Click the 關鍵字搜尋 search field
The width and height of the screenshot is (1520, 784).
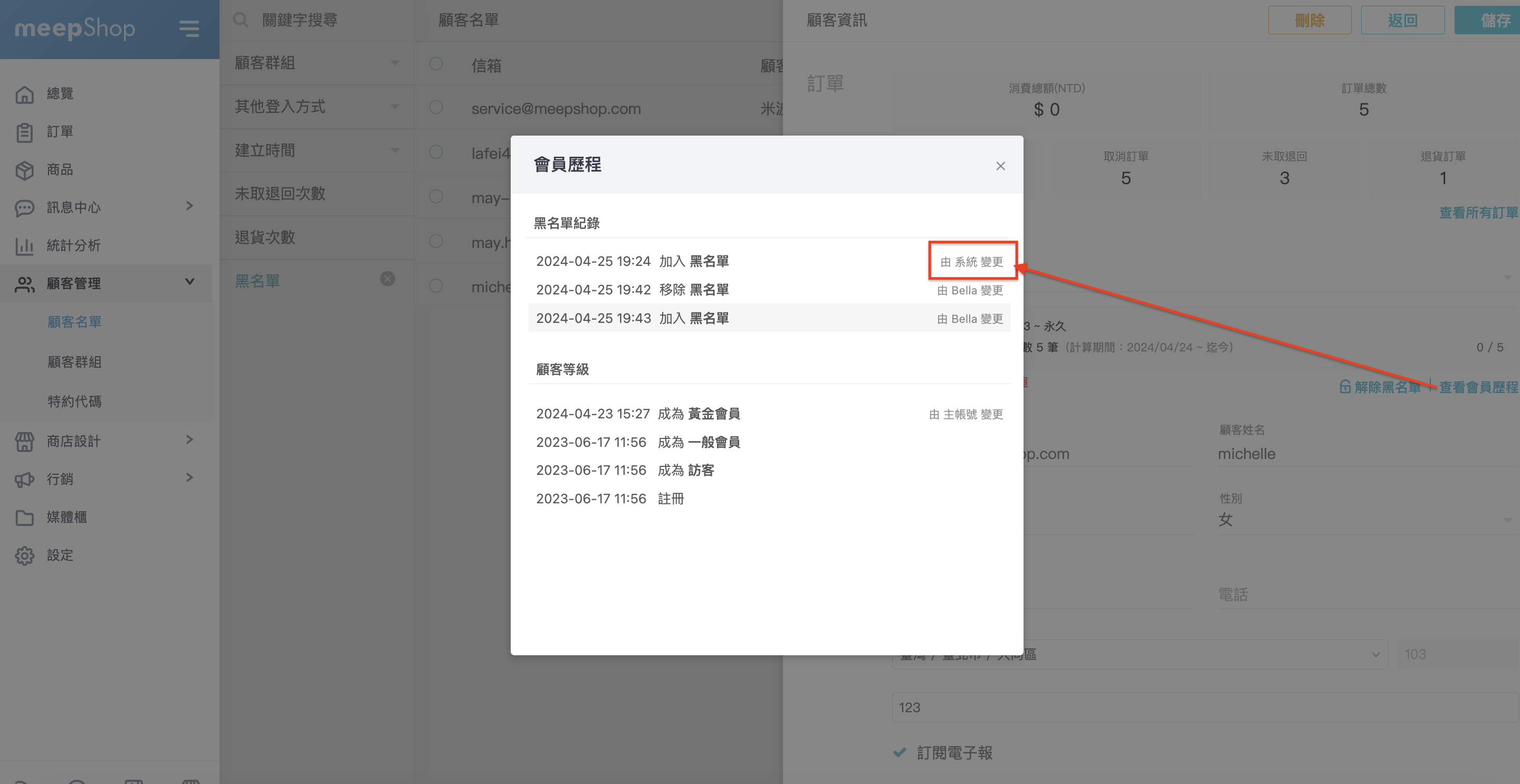pos(300,21)
